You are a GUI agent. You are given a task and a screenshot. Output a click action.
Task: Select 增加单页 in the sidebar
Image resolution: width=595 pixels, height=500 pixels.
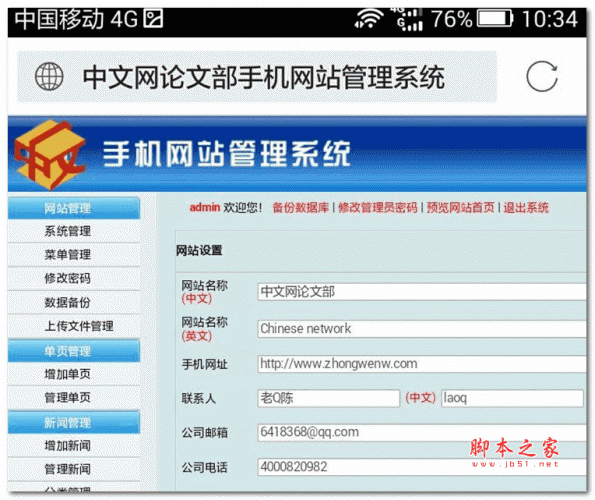point(68,374)
